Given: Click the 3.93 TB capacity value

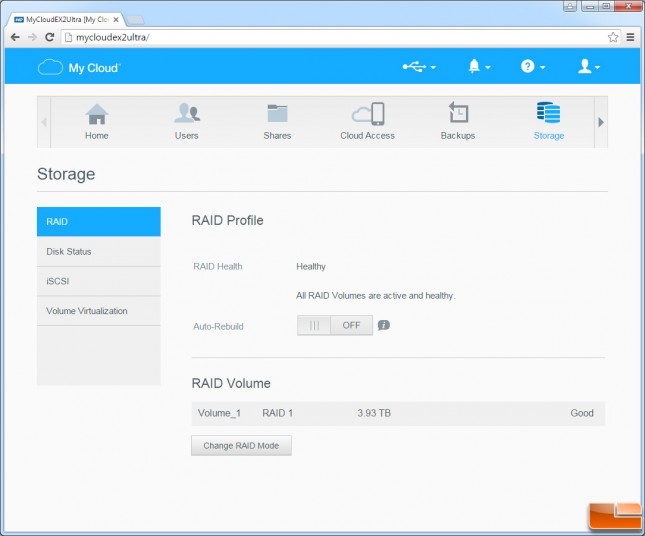Looking at the screenshot, I should [x=374, y=413].
